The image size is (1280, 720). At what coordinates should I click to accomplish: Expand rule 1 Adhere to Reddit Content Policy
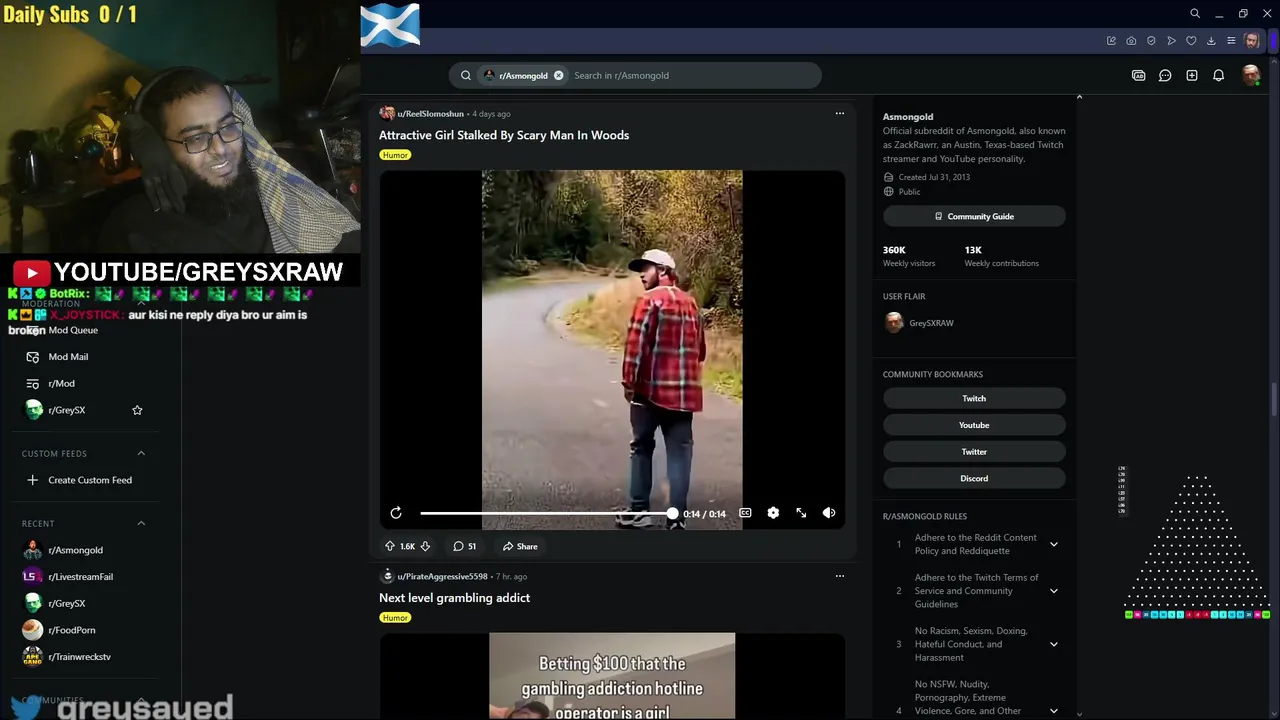[1053, 544]
